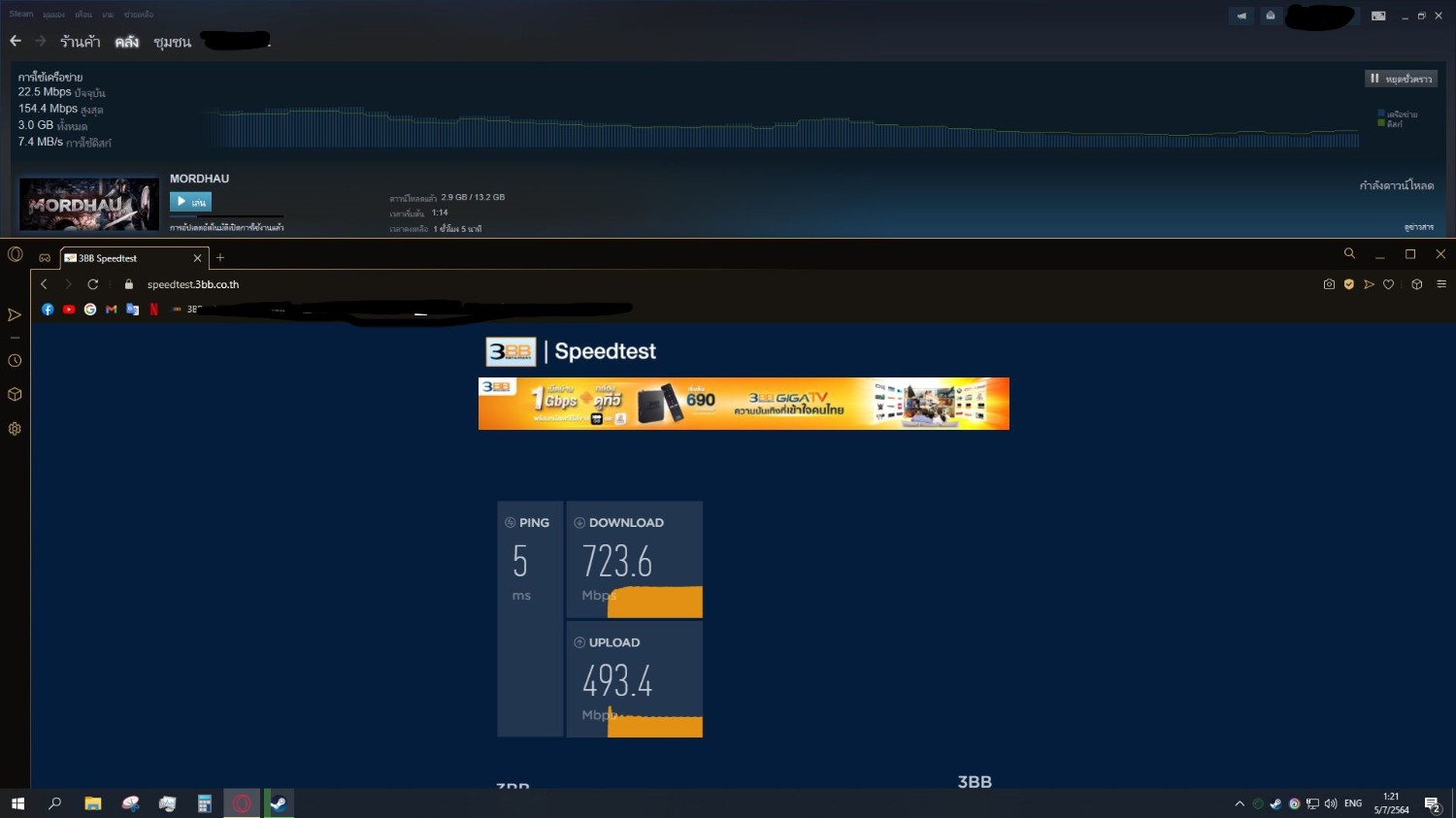Switch the ENG input language indicator
Screen dimensions: 1456x818
1353,803
